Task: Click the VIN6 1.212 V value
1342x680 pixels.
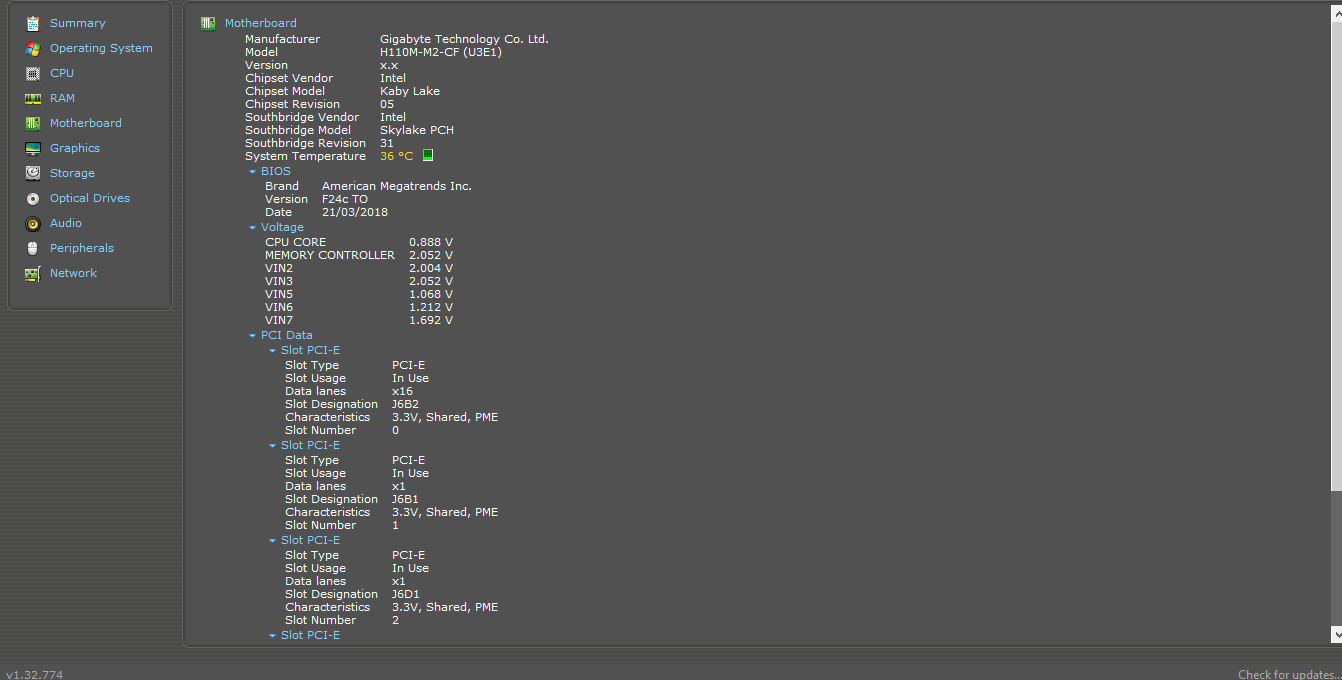Action: pos(431,307)
